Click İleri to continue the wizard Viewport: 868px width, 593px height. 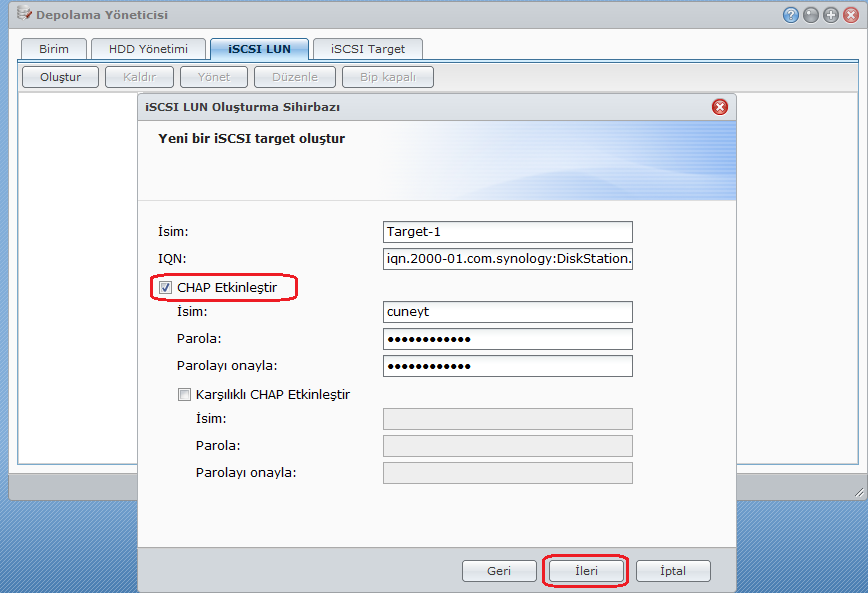pos(585,571)
